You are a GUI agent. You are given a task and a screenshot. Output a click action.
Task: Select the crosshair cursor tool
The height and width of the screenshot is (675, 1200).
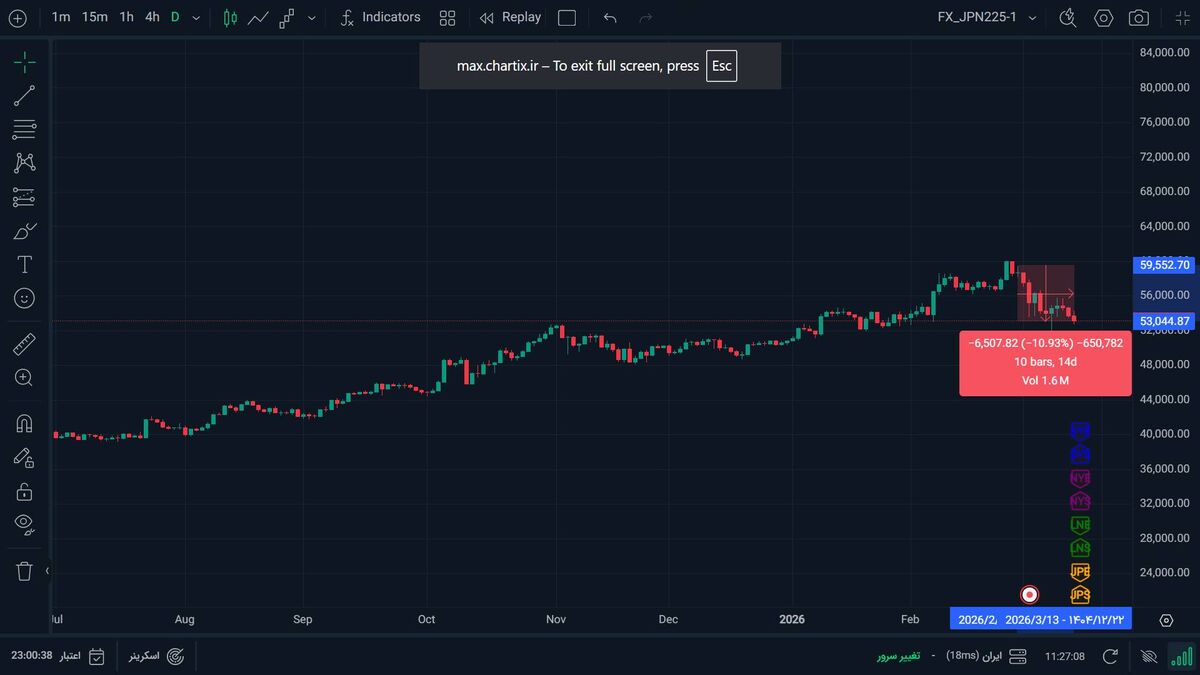(25, 63)
